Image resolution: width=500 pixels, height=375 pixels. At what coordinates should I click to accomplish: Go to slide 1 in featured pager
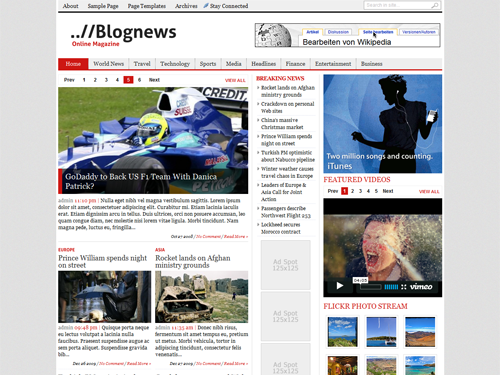point(84,80)
